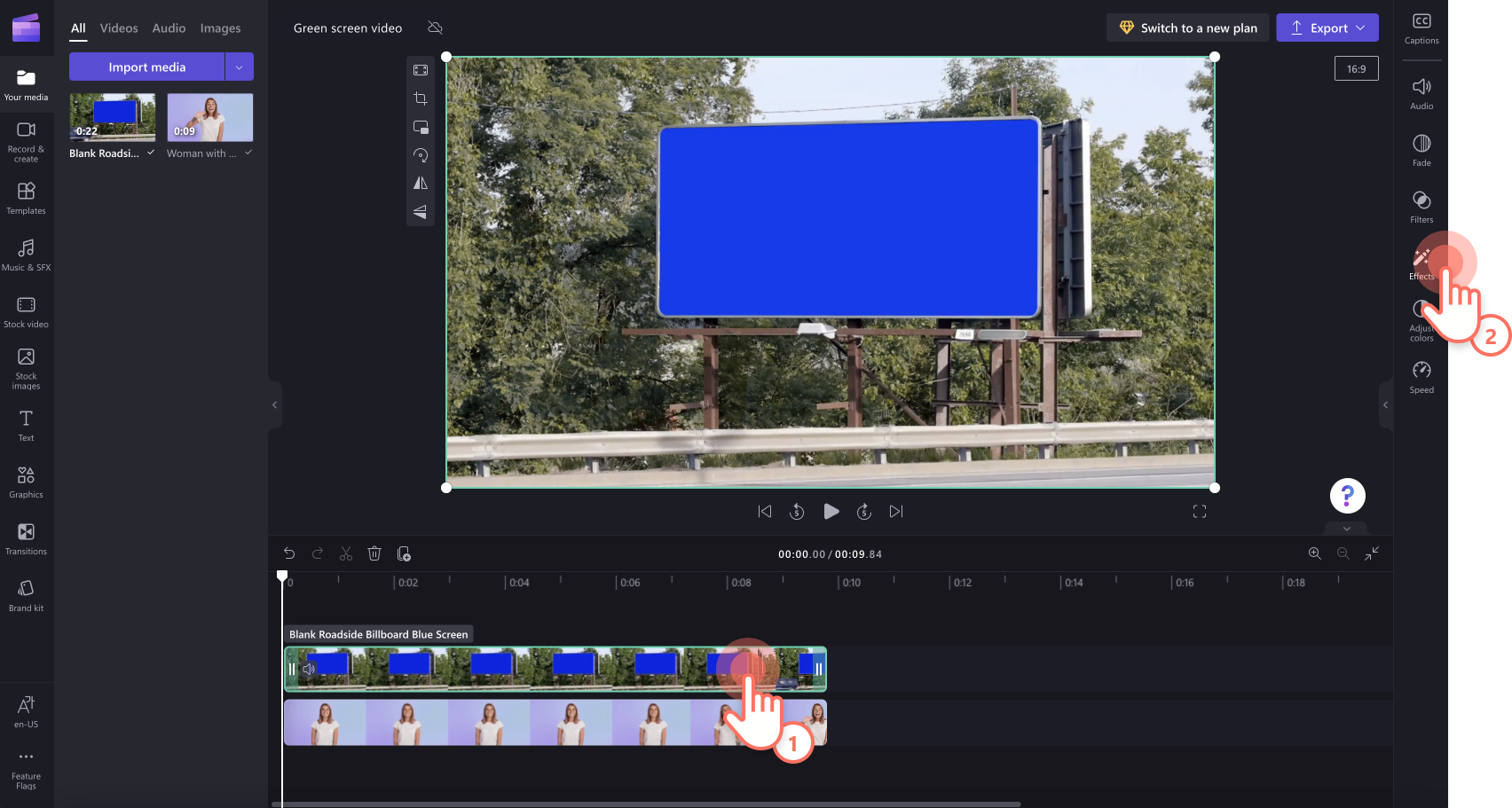Mute the Blank Roadside Billboard track
The height and width of the screenshot is (808, 1512).
[310, 668]
